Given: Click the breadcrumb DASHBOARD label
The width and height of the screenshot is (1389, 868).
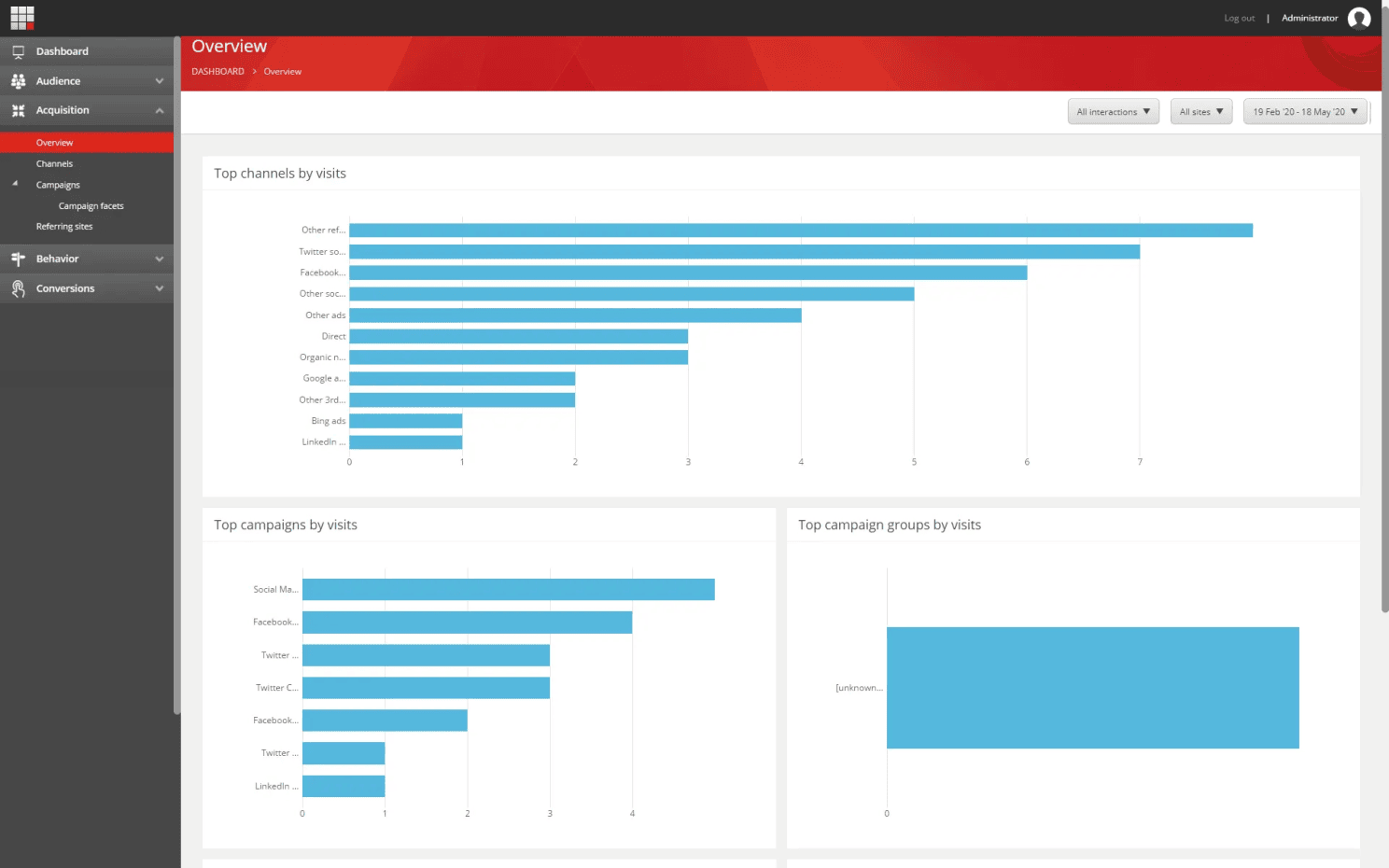Looking at the screenshot, I should 217,71.
